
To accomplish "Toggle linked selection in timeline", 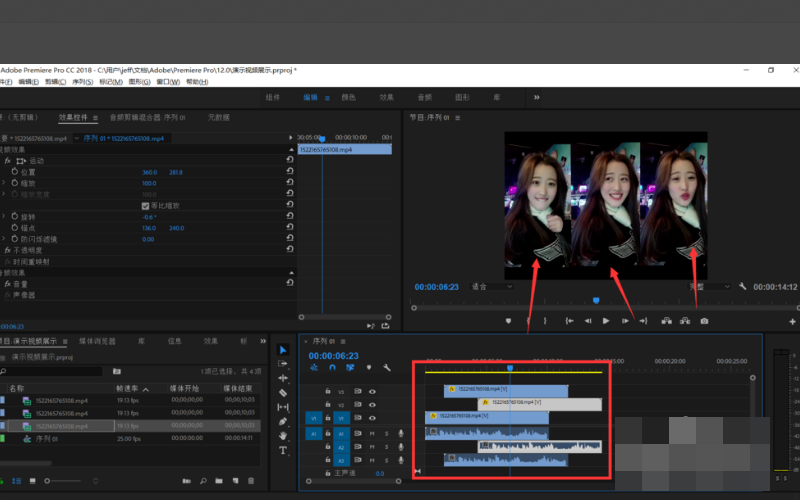I will pos(350,367).
